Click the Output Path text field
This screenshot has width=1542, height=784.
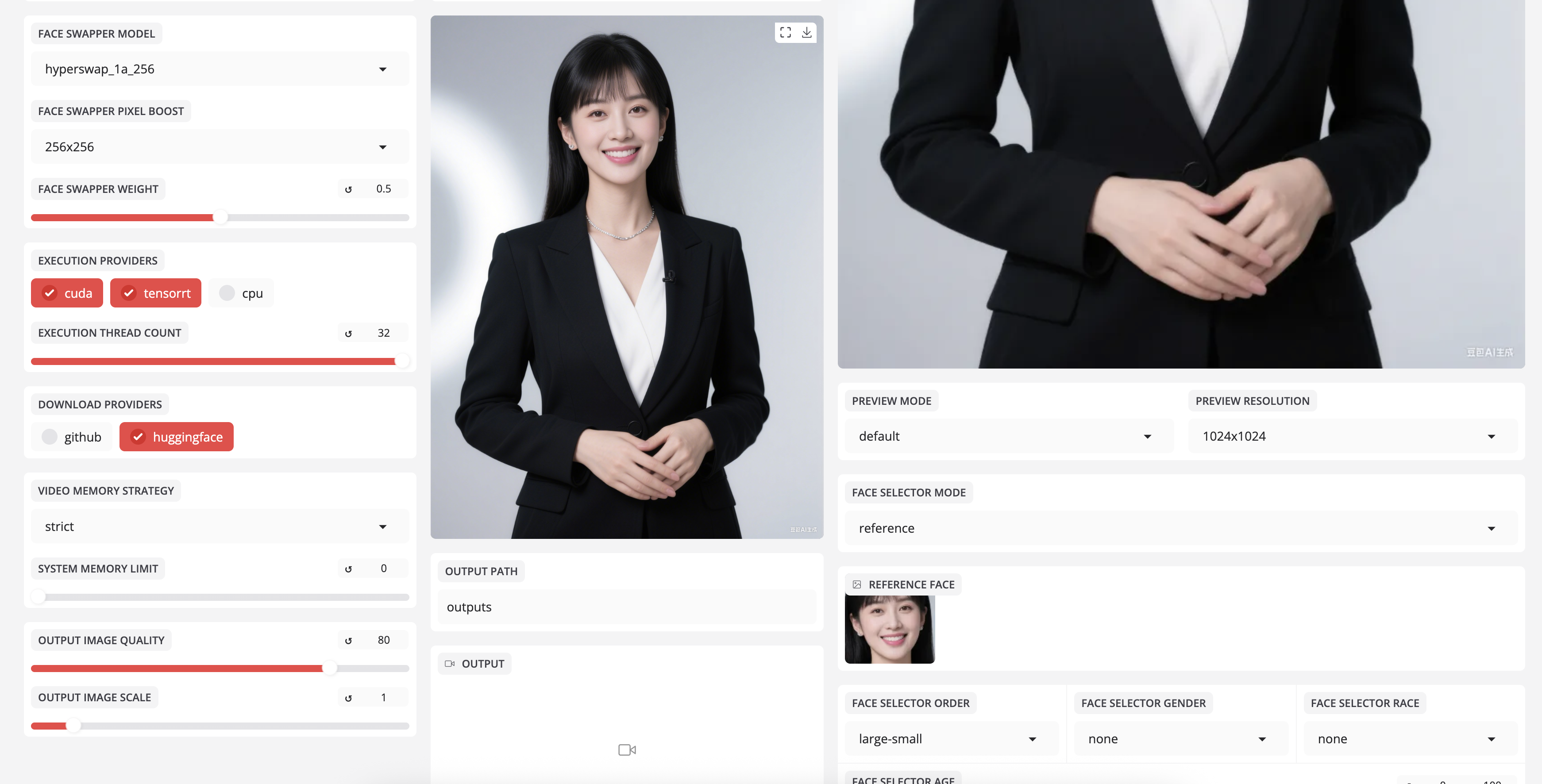626,607
